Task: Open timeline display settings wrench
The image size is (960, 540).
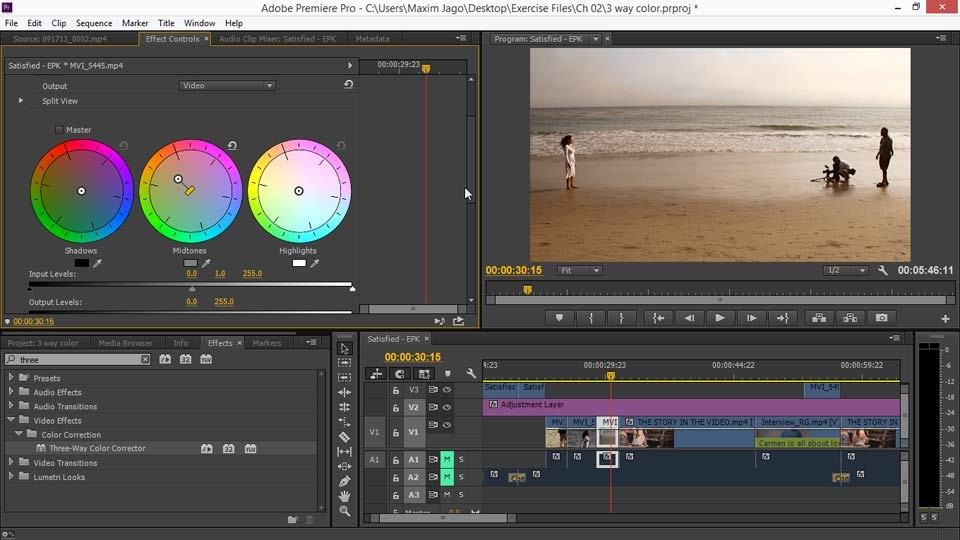Action: coord(470,373)
